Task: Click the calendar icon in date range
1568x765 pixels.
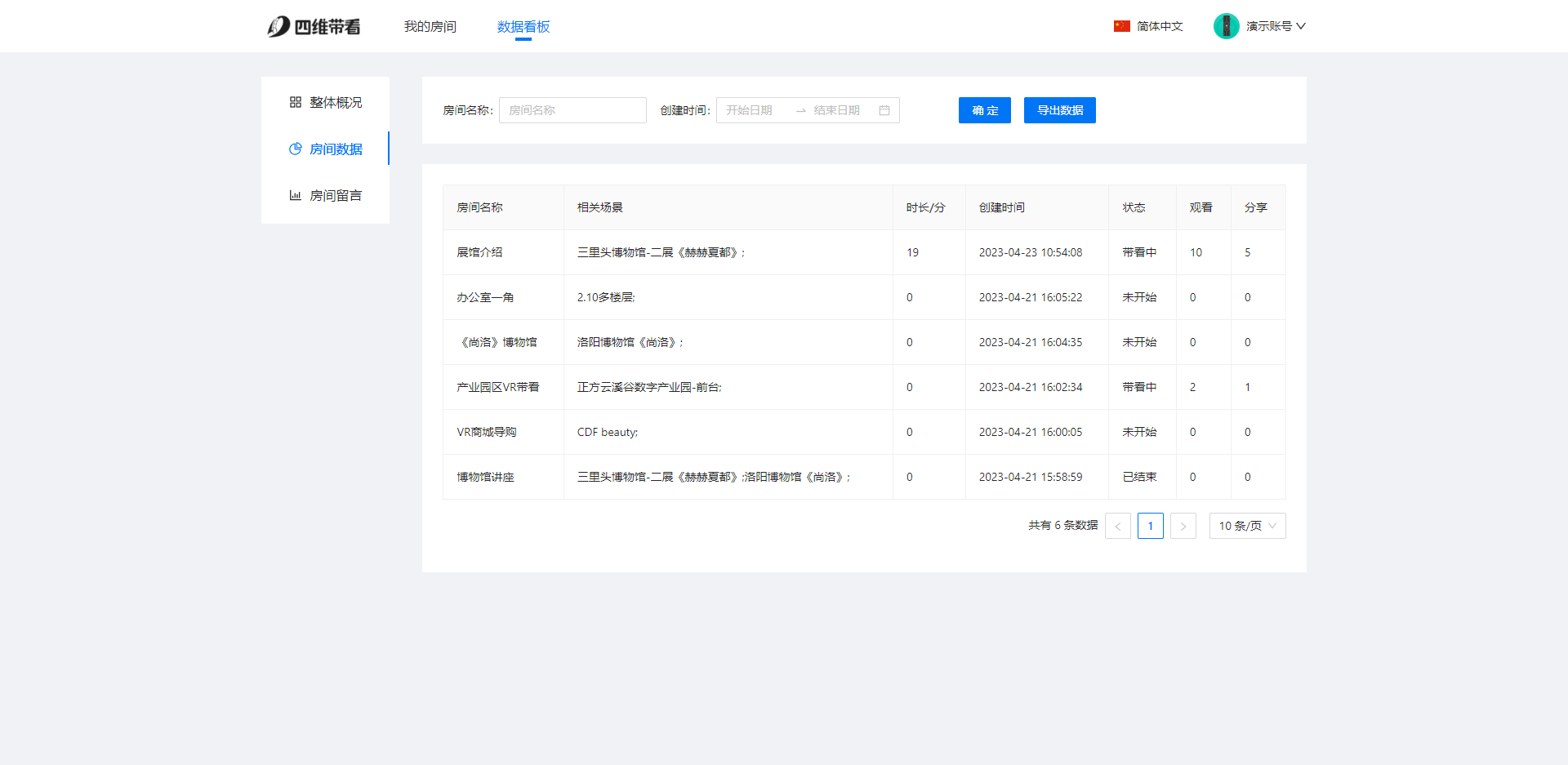Action: click(x=884, y=110)
